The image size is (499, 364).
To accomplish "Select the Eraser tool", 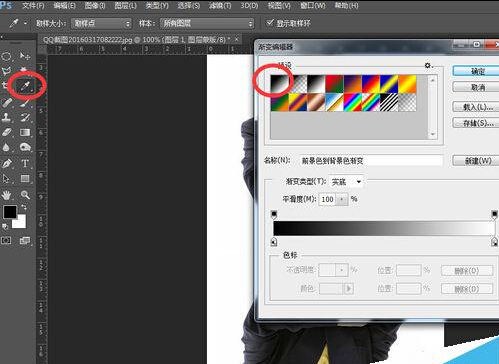I will pos(7,132).
